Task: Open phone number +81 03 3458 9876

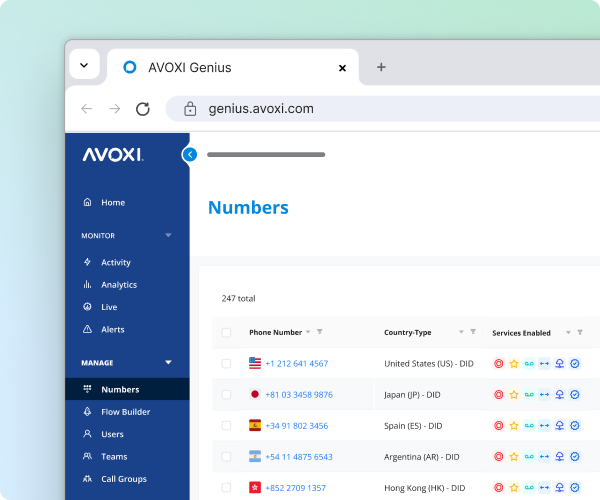Action: [x=298, y=395]
